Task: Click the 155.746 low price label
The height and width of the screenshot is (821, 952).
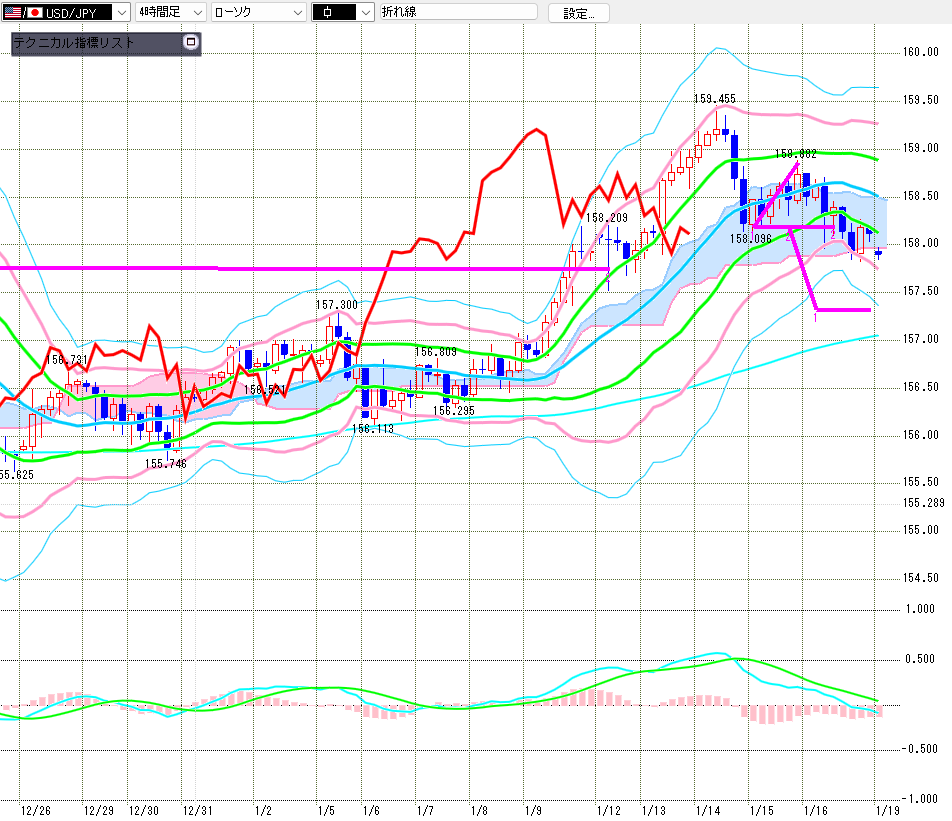Action: pyautogui.click(x=166, y=464)
